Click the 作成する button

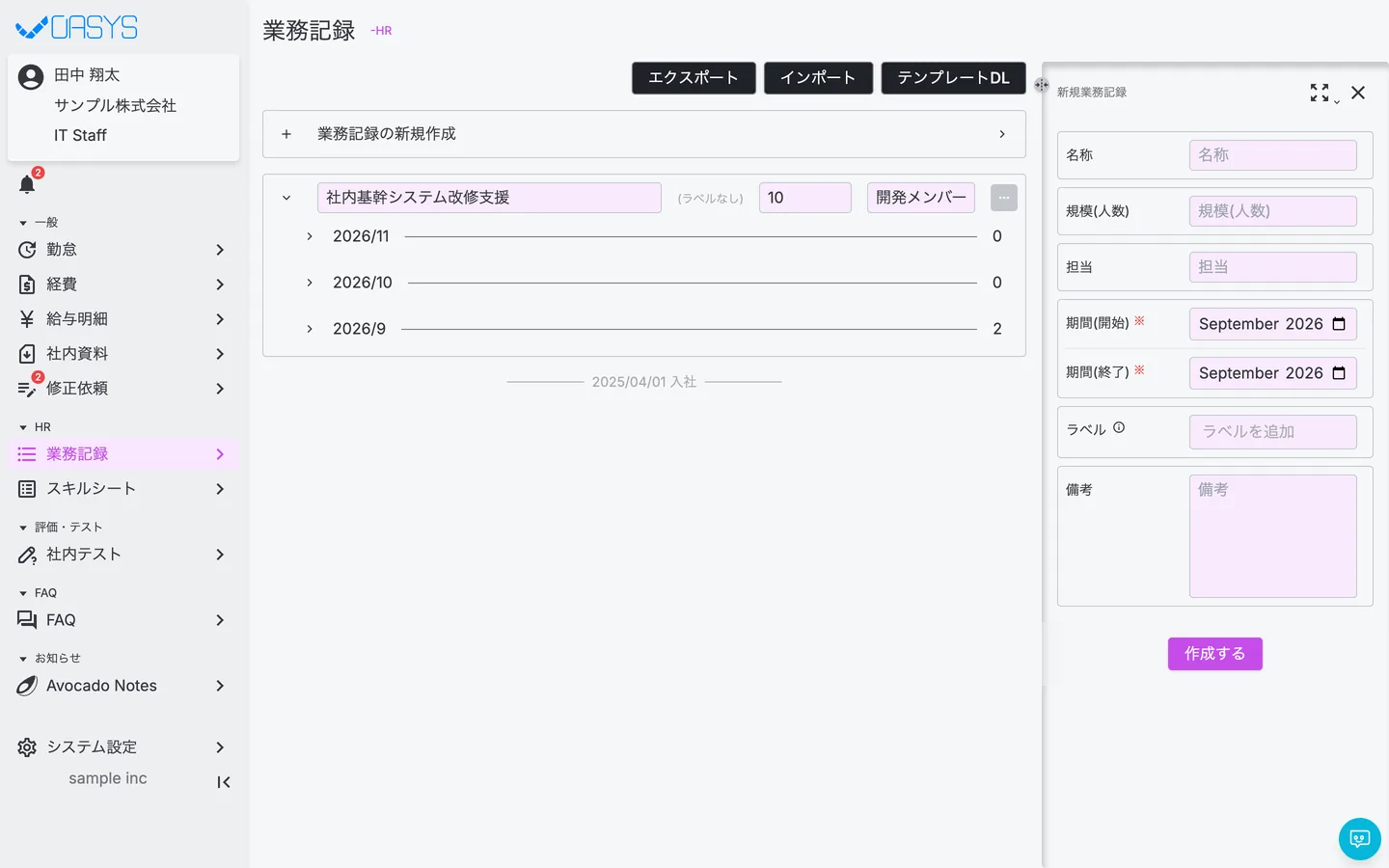1214,654
